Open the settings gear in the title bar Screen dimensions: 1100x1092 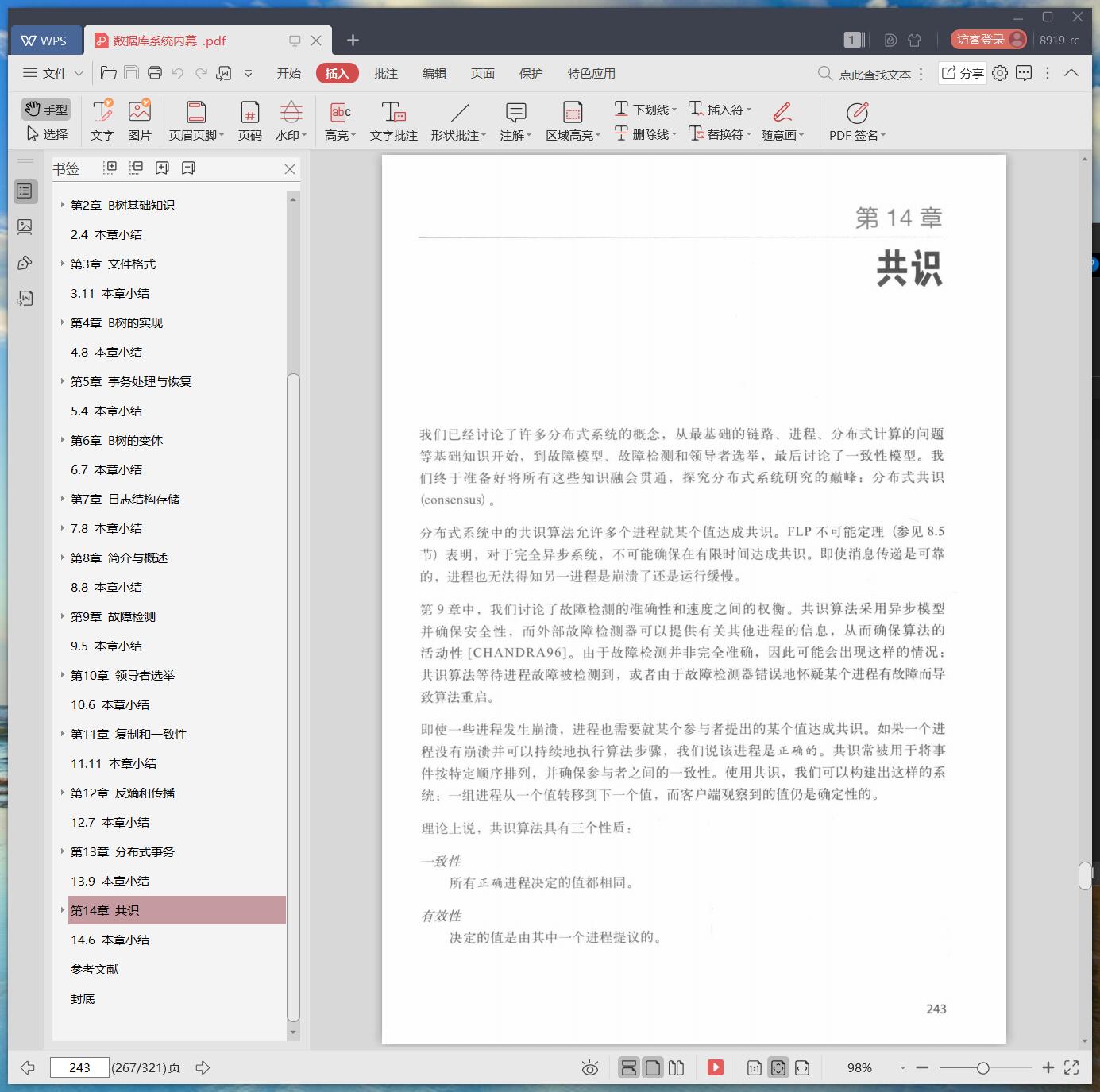(x=1000, y=73)
